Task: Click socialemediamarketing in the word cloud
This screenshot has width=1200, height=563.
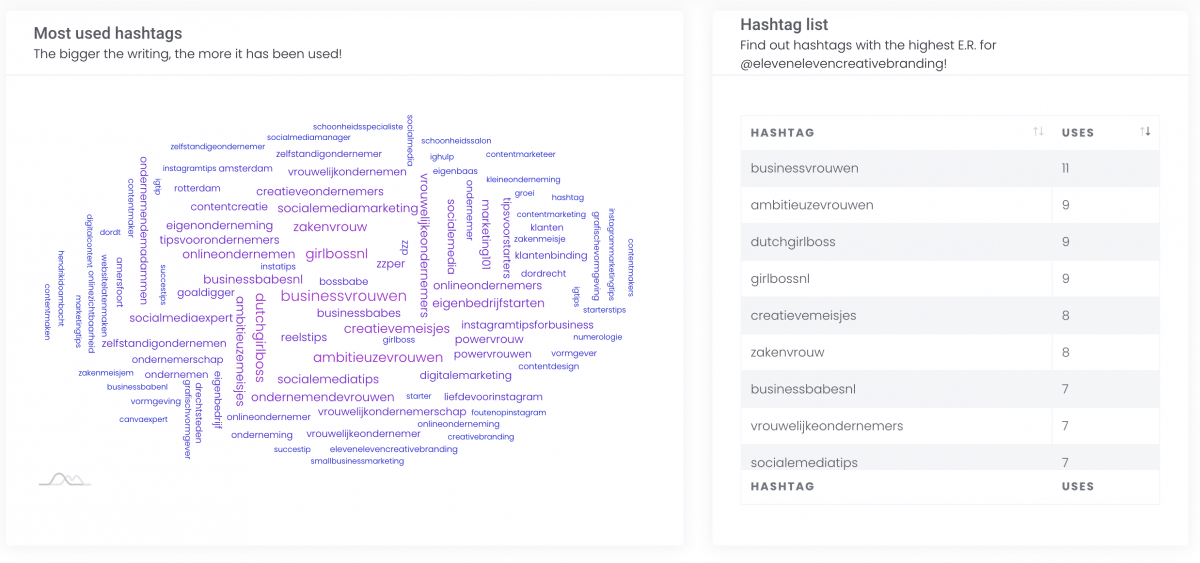Action: click(x=347, y=208)
